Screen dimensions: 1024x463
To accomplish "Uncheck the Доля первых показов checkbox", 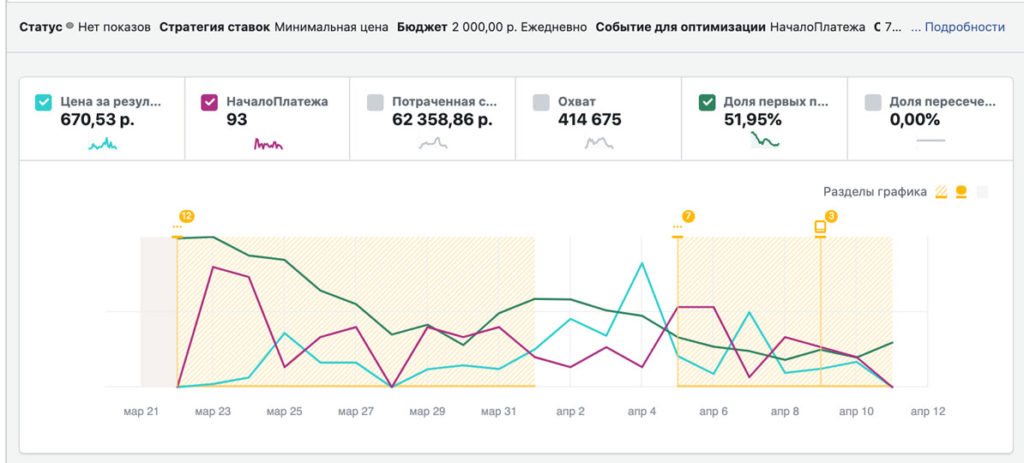I will pos(707,102).
